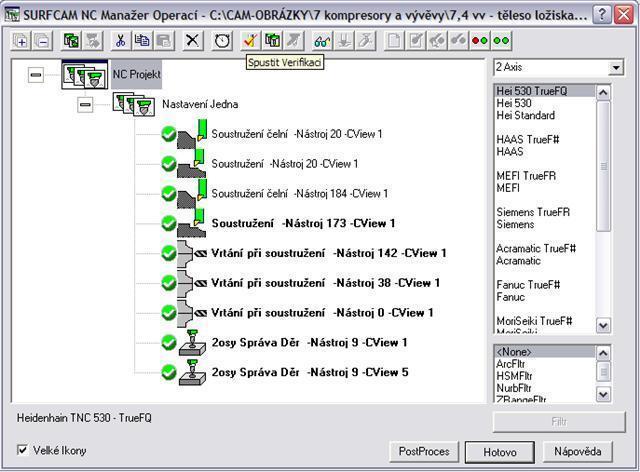This screenshot has width=640, height=472.
Task: Select Soustružení čelní Nástroj 184 operation text
Action: click(300, 194)
